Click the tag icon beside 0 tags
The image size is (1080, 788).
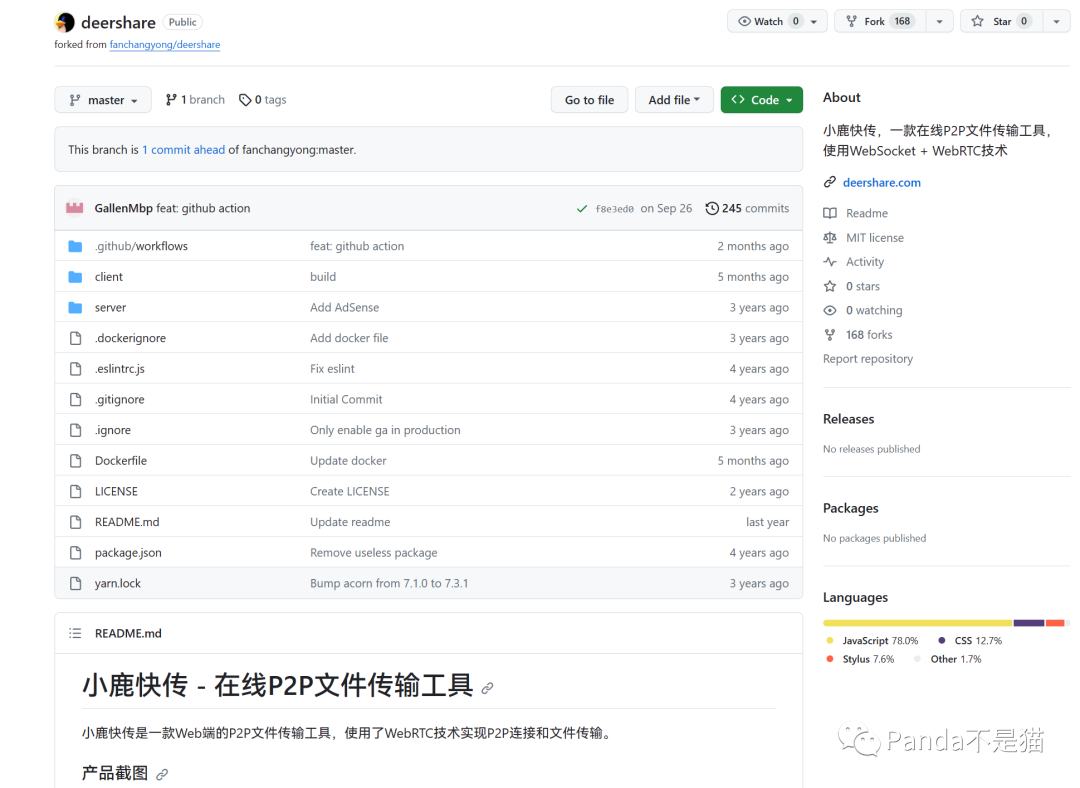point(245,100)
